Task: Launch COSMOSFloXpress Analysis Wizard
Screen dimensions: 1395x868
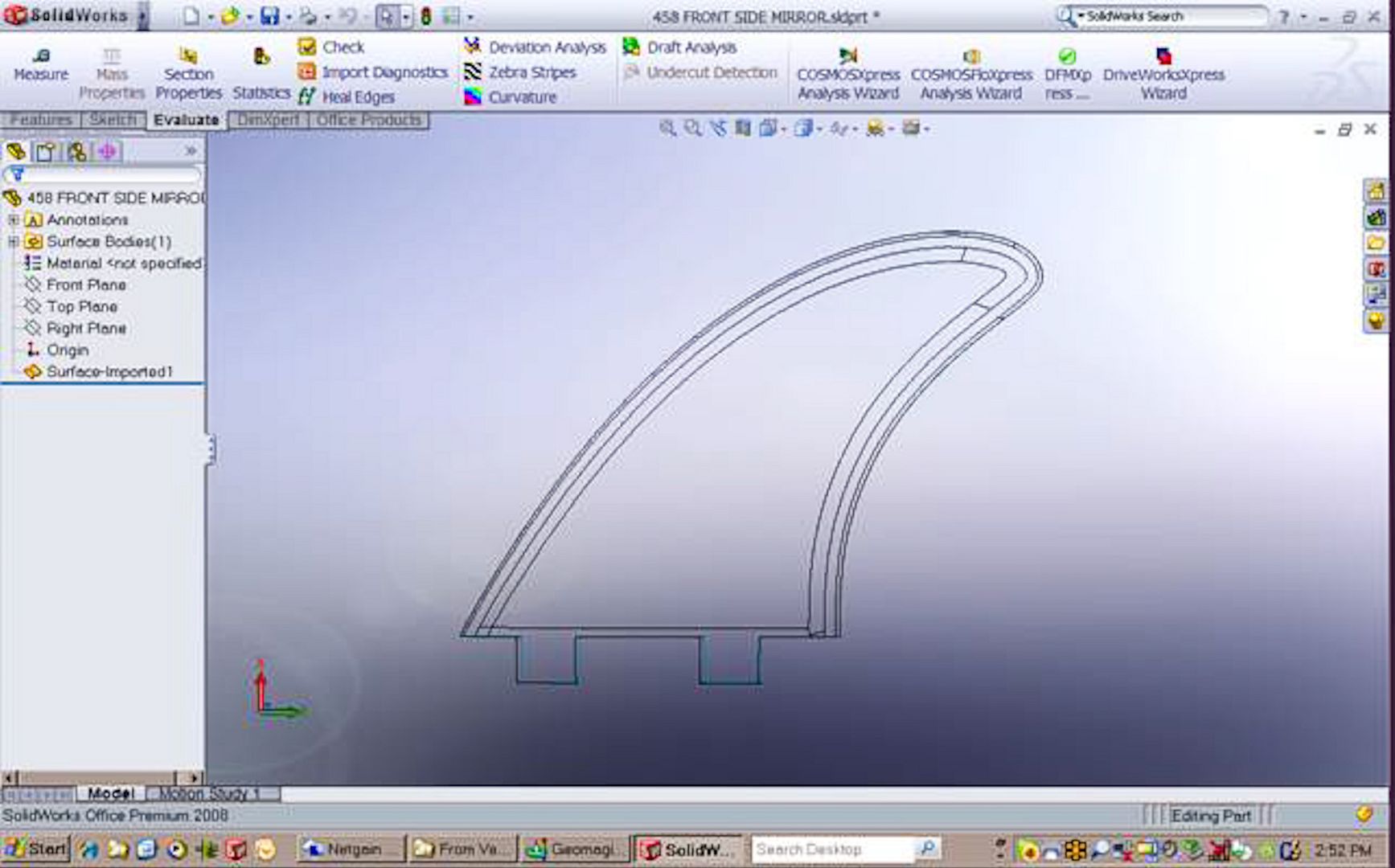Action: [x=971, y=74]
